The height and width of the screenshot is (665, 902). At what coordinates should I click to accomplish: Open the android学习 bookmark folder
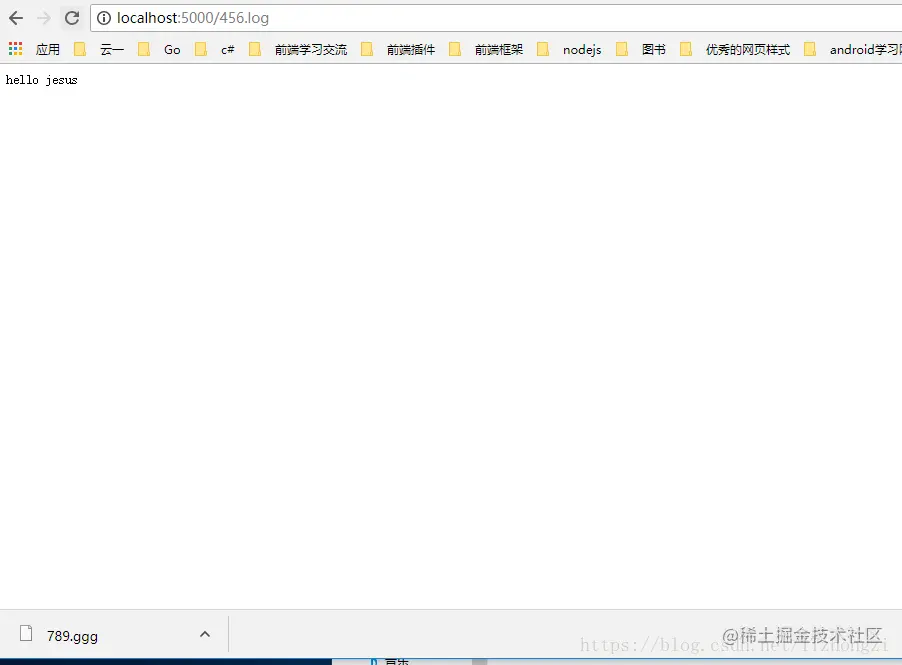853,49
